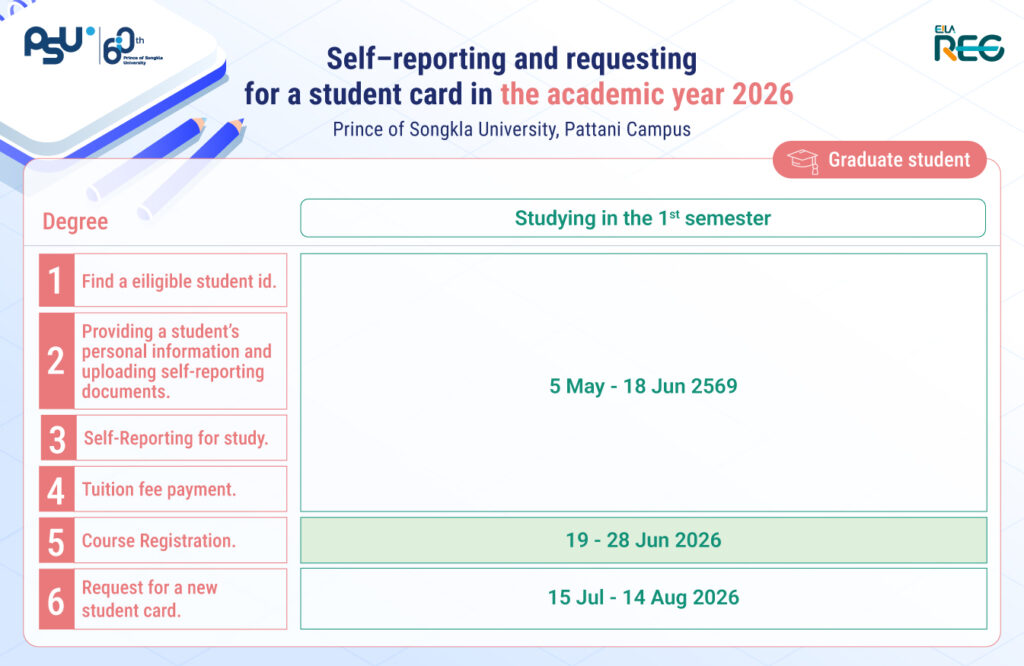Screen dimensions: 1024x666
Task: Click 'Request for a new student card.'
Action: tap(150, 599)
